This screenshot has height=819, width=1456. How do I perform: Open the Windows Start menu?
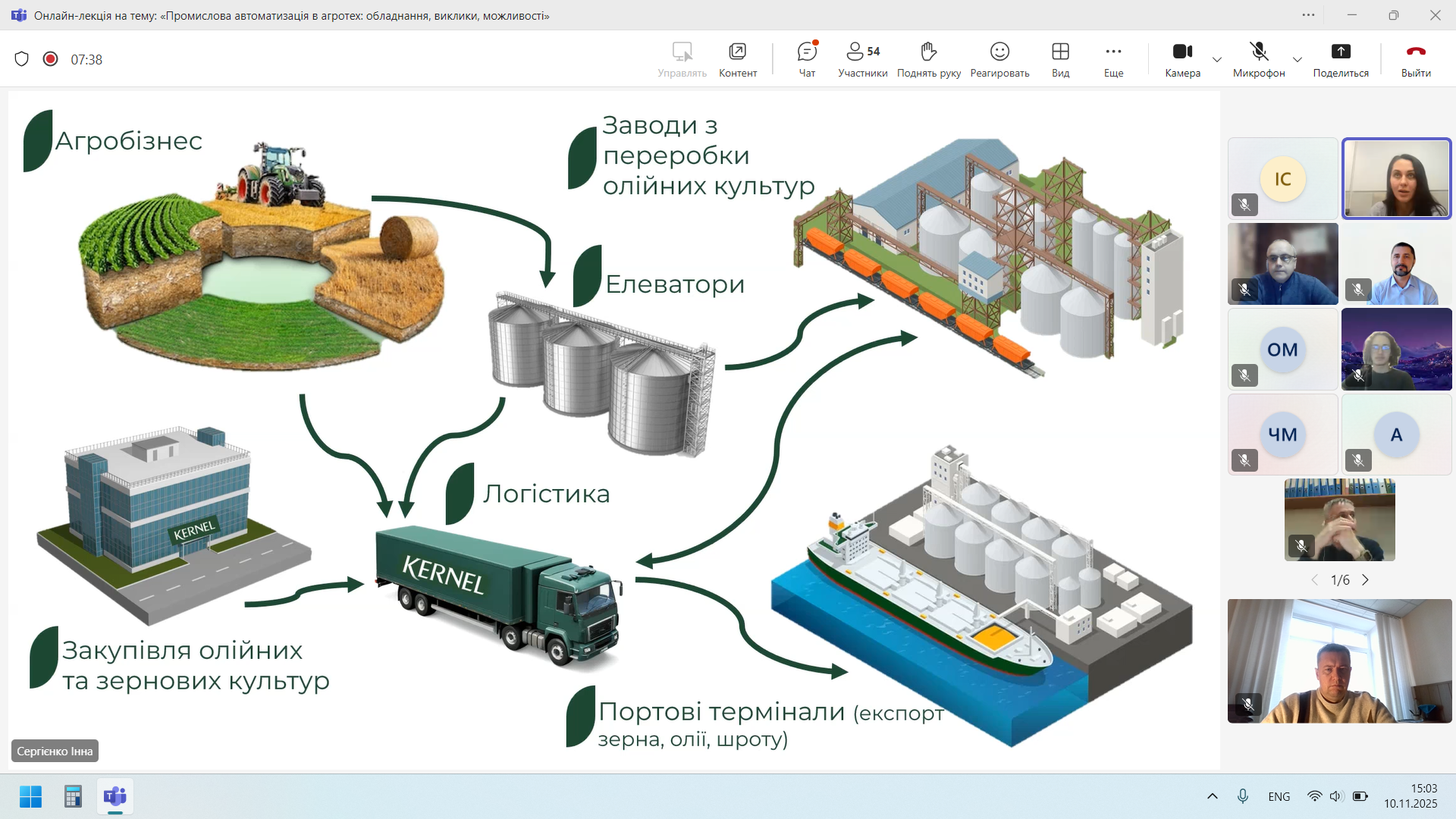31,797
